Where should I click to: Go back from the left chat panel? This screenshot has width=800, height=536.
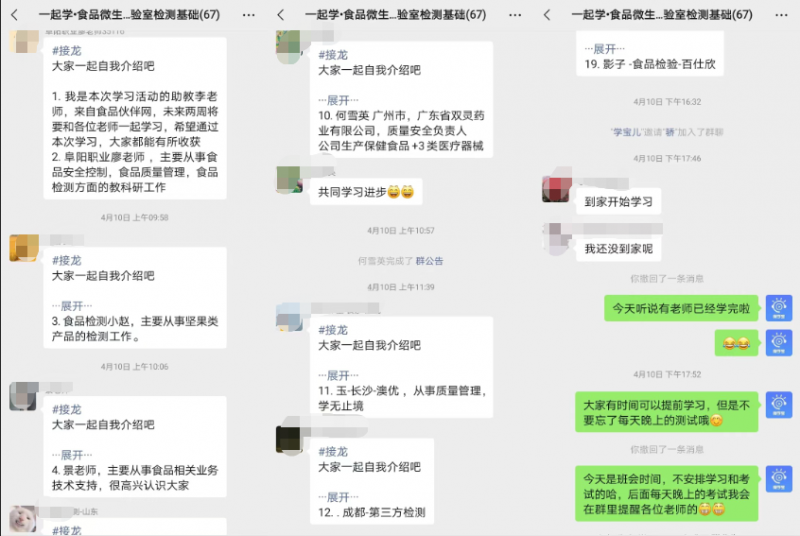coord(14,15)
